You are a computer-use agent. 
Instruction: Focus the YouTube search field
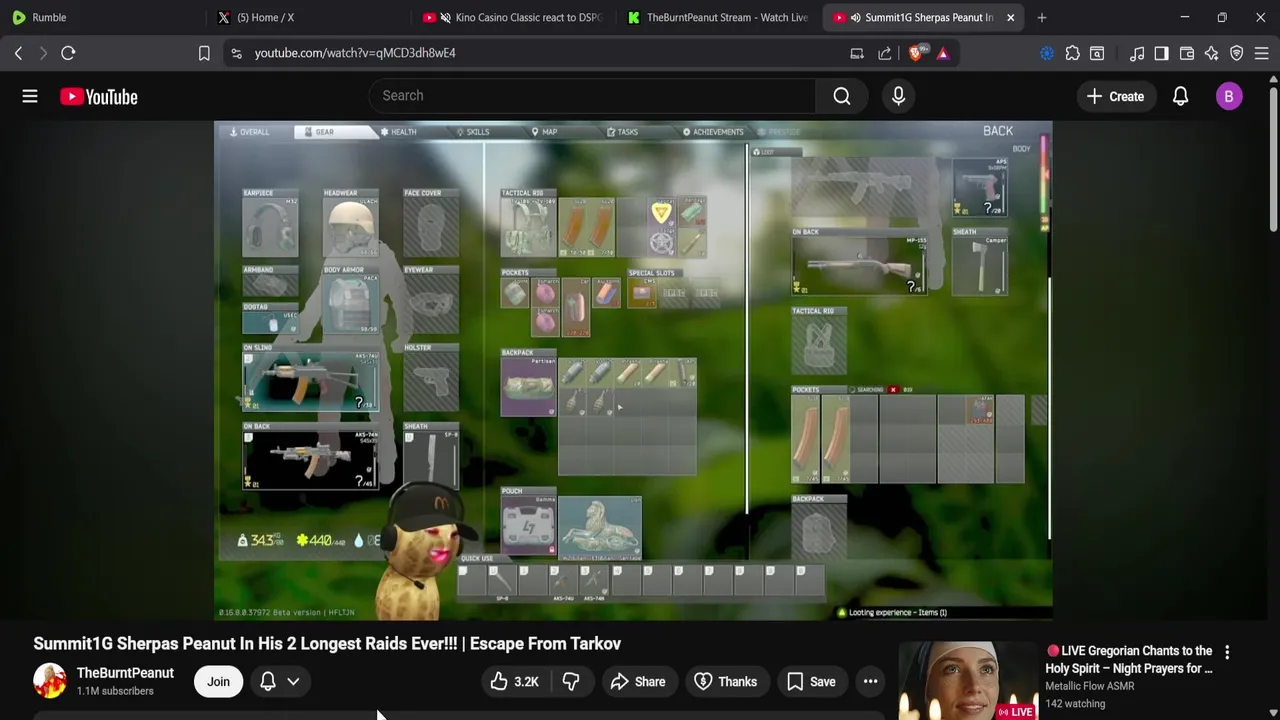(x=592, y=96)
